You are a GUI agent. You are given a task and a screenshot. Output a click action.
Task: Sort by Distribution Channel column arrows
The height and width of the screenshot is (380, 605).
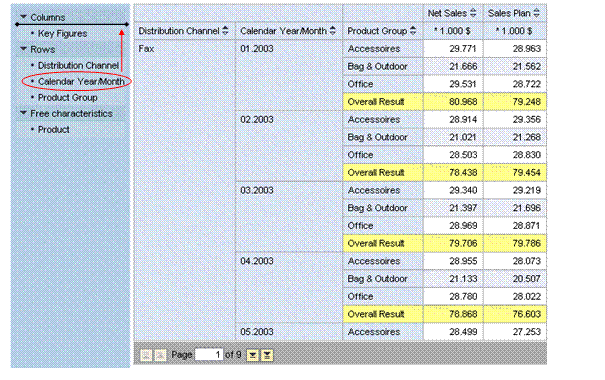(x=225, y=31)
